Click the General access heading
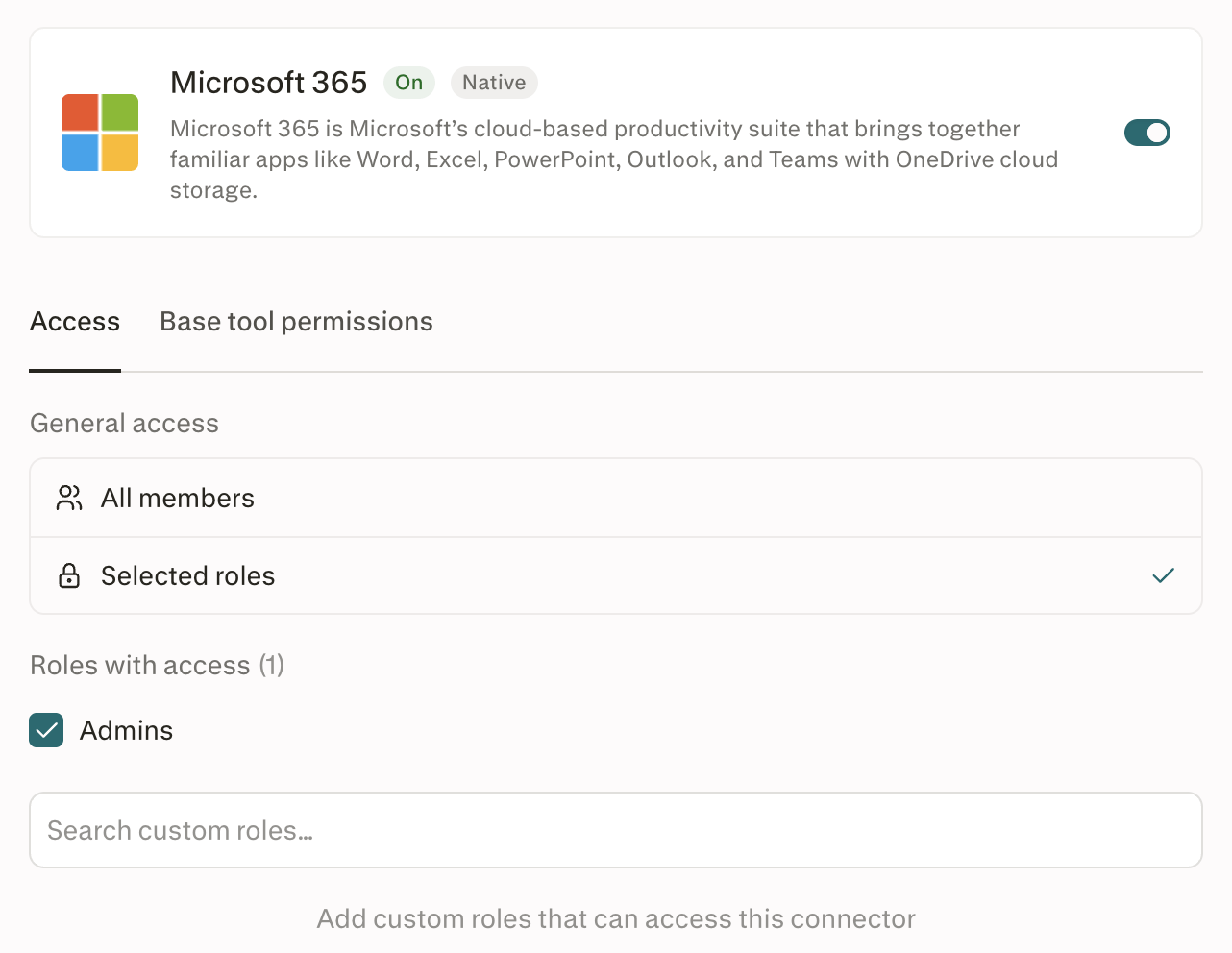Viewport: 1232px width, 953px height. point(124,424)
